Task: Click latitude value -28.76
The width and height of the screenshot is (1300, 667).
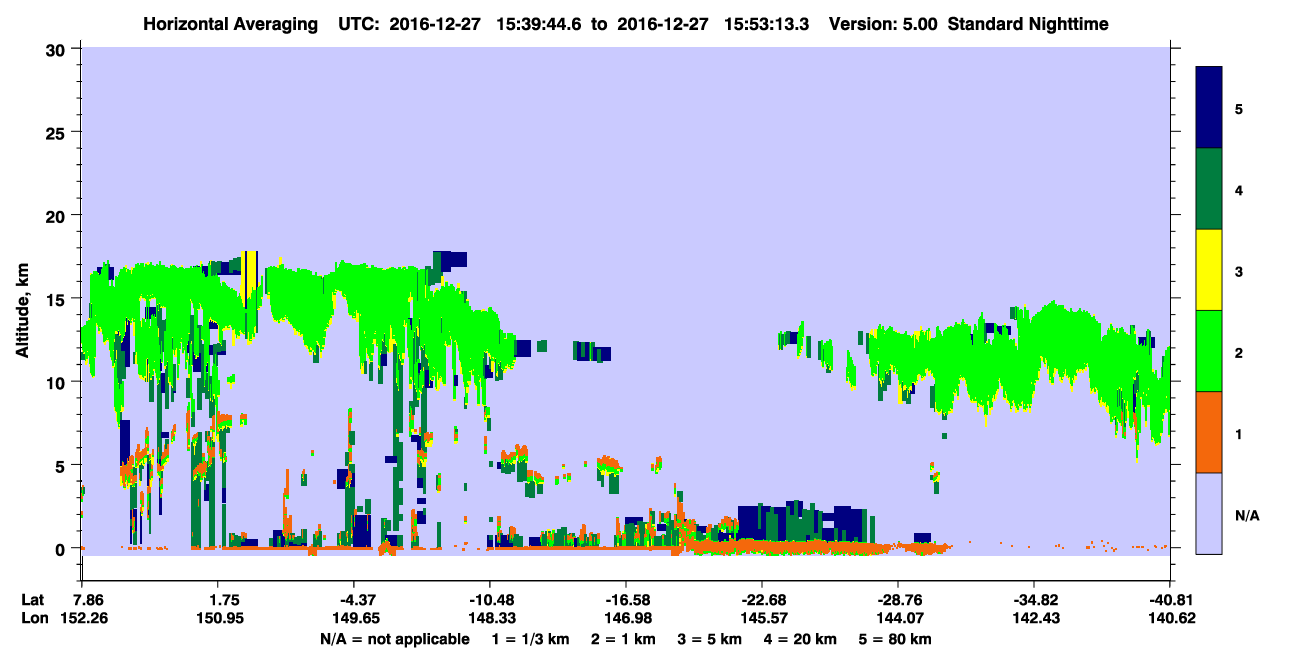Action: click(898, 601)
